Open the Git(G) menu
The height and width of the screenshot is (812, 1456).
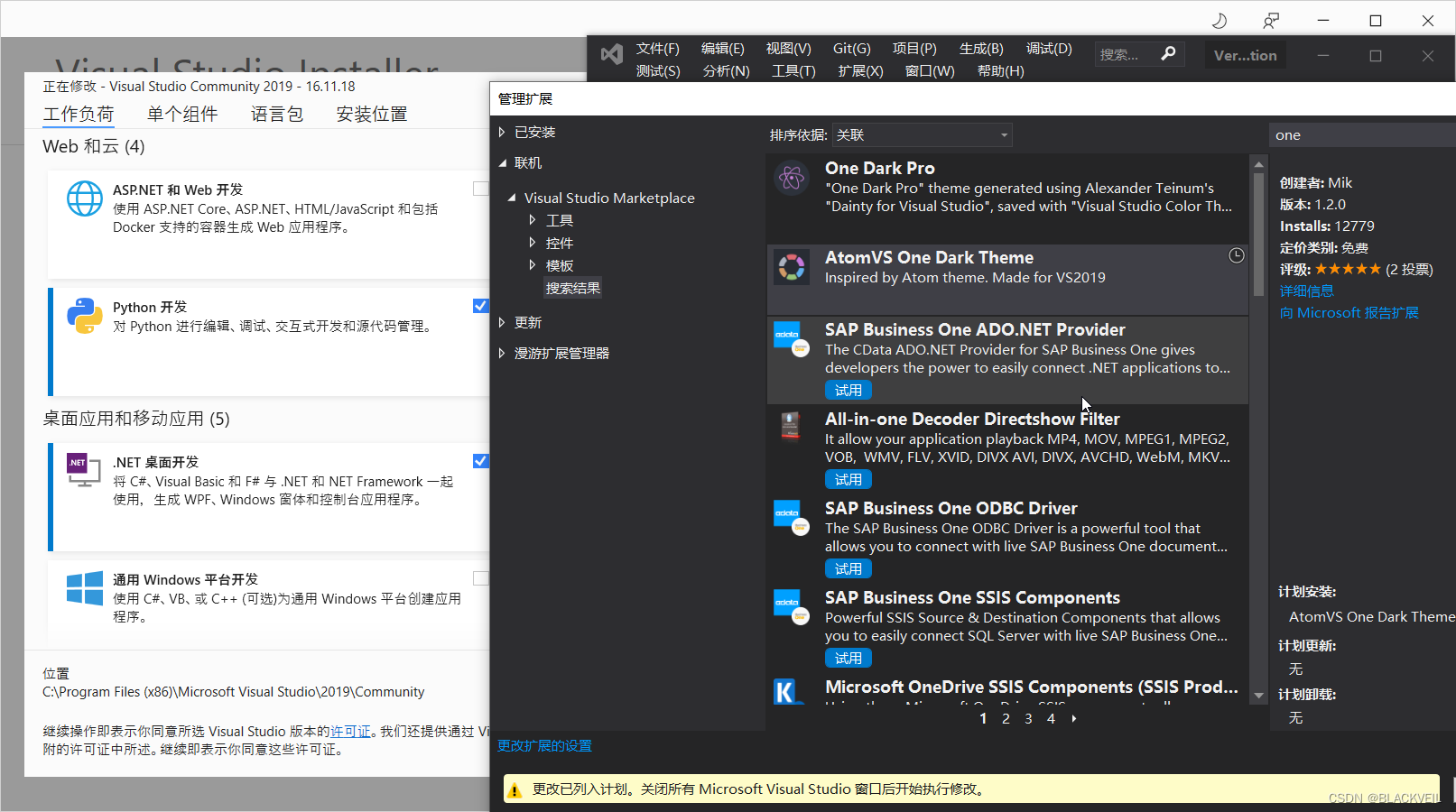(851, 49)
